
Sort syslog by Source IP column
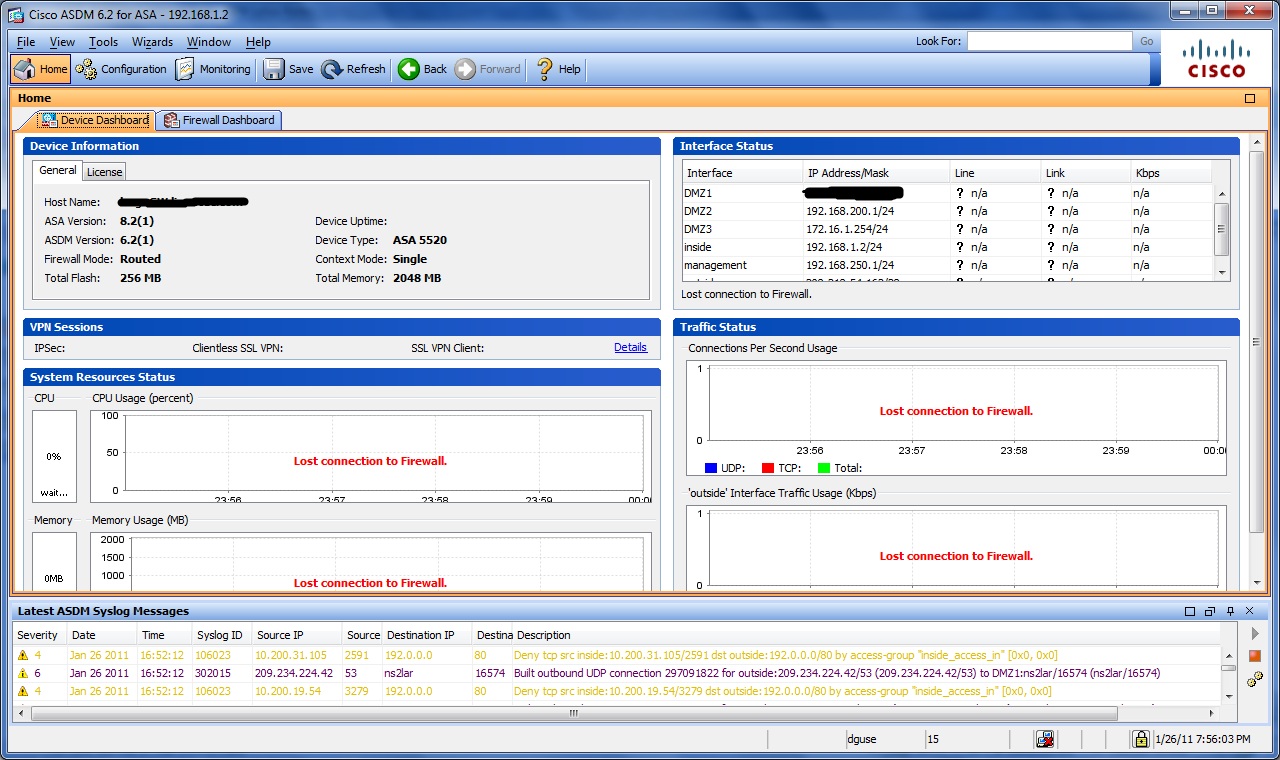pos(297,635)
